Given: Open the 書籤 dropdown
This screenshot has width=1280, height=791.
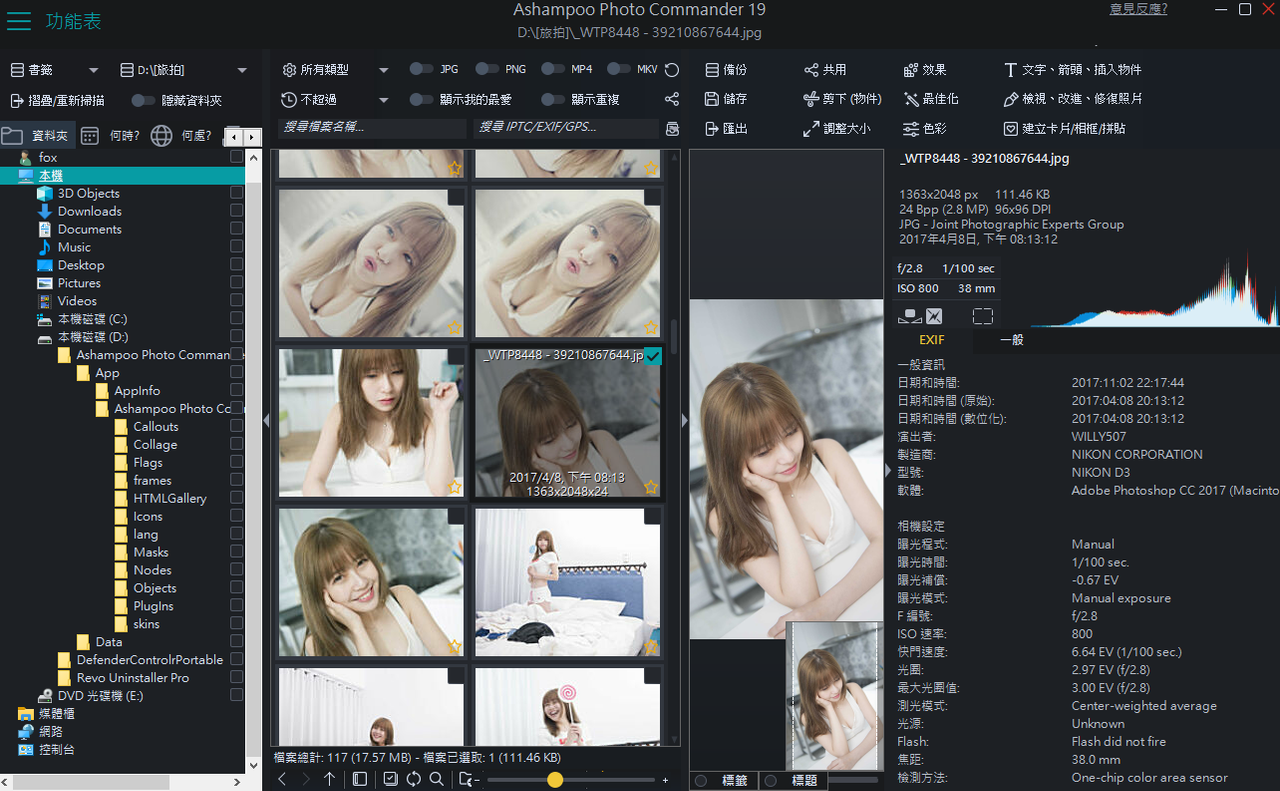Looking at the screenshot, I should pos(55,70).
